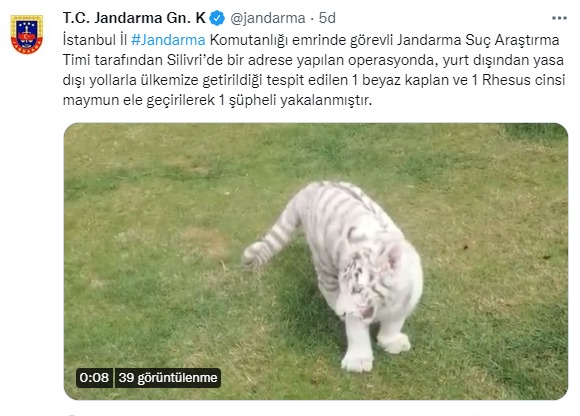The height and width of the screenshot is (416, 580).
Task: Play the white tiger video
Action: pyautogui.click(x=316, y=261)
